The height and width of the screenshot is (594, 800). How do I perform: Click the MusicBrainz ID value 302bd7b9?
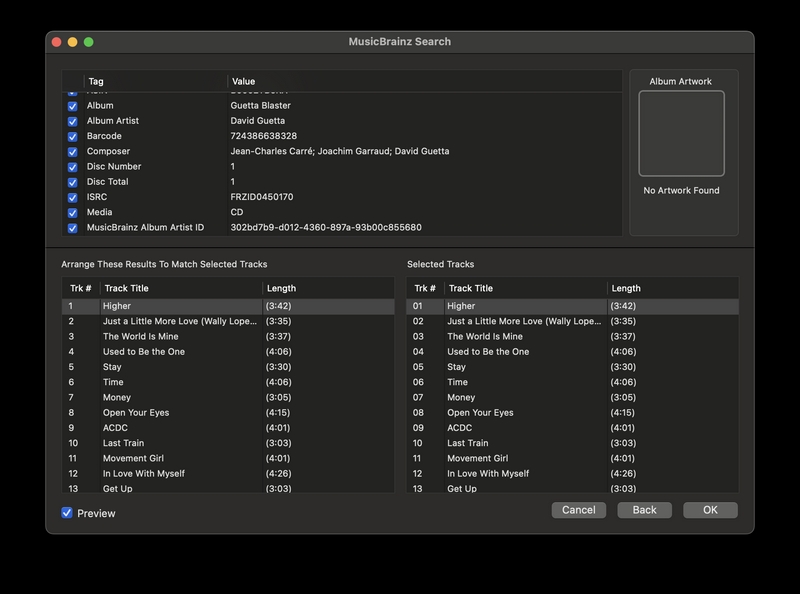(x=326, y=228)
